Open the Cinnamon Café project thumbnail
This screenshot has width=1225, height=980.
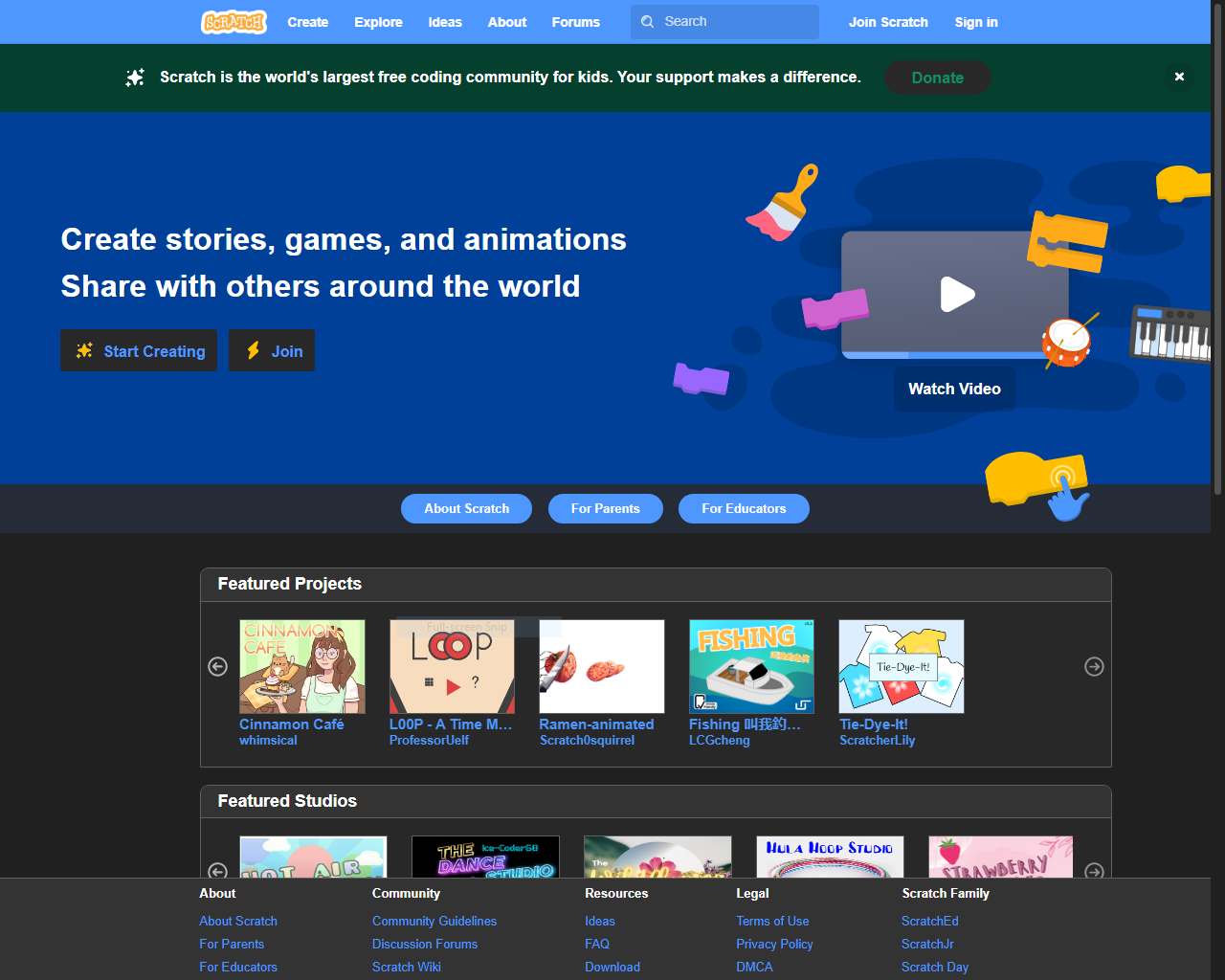coord(302,666)
